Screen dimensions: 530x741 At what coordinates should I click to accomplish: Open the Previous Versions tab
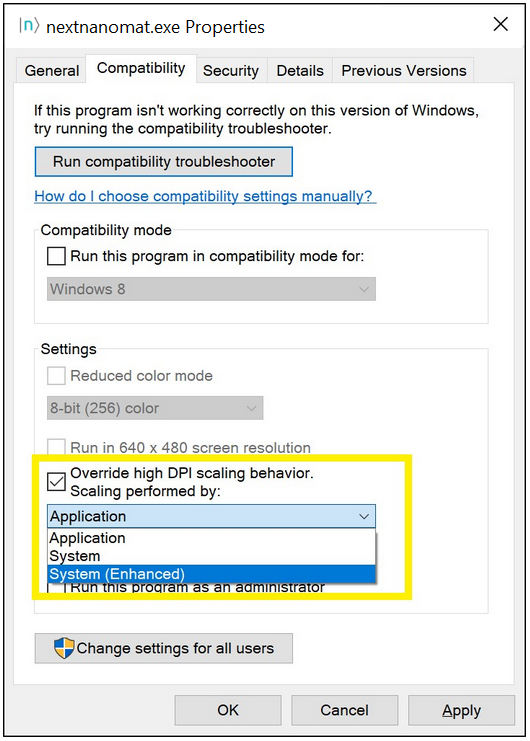point(403,70)
